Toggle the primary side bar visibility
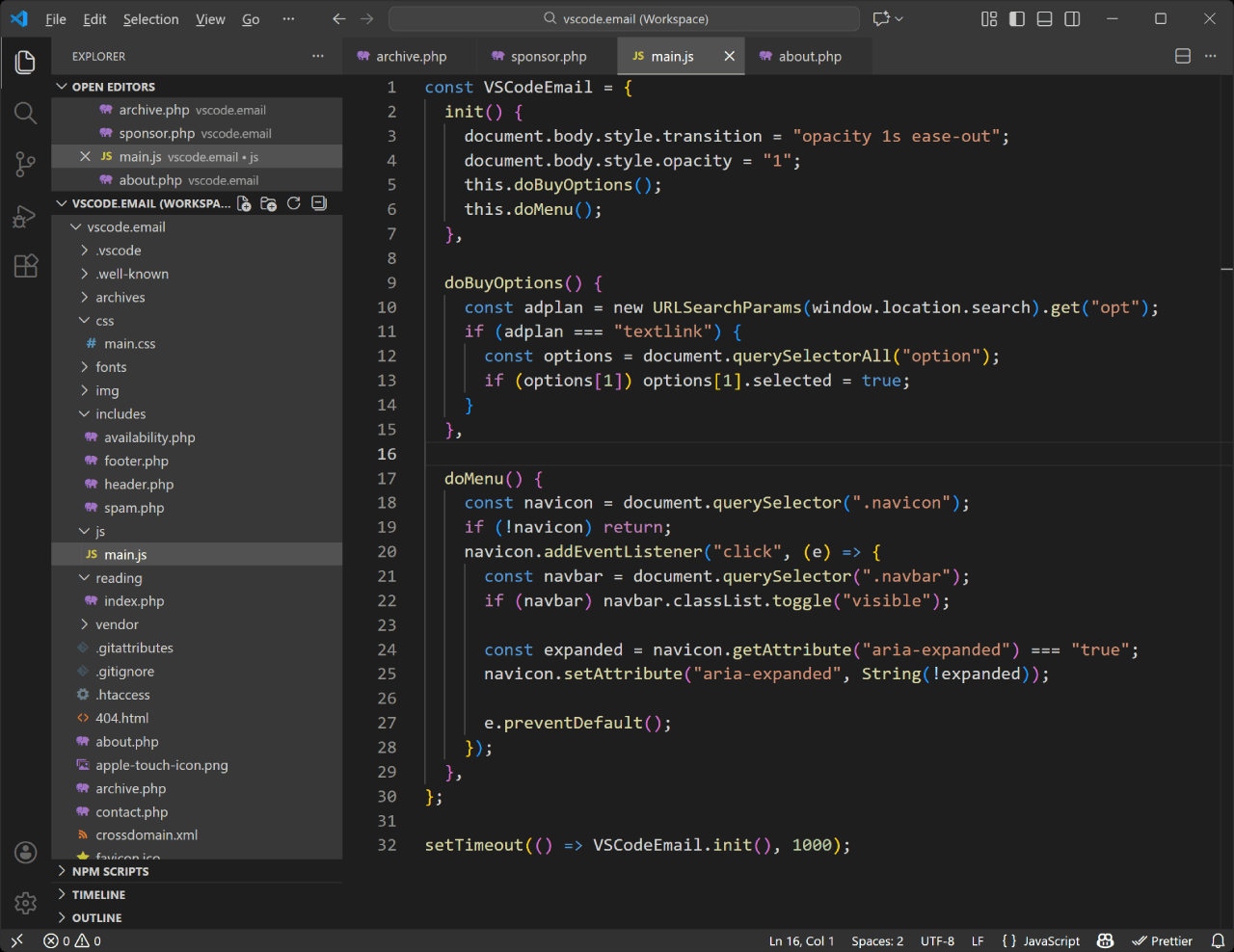The height and width of the screenshot is (952, 1234). (1017, 19)
